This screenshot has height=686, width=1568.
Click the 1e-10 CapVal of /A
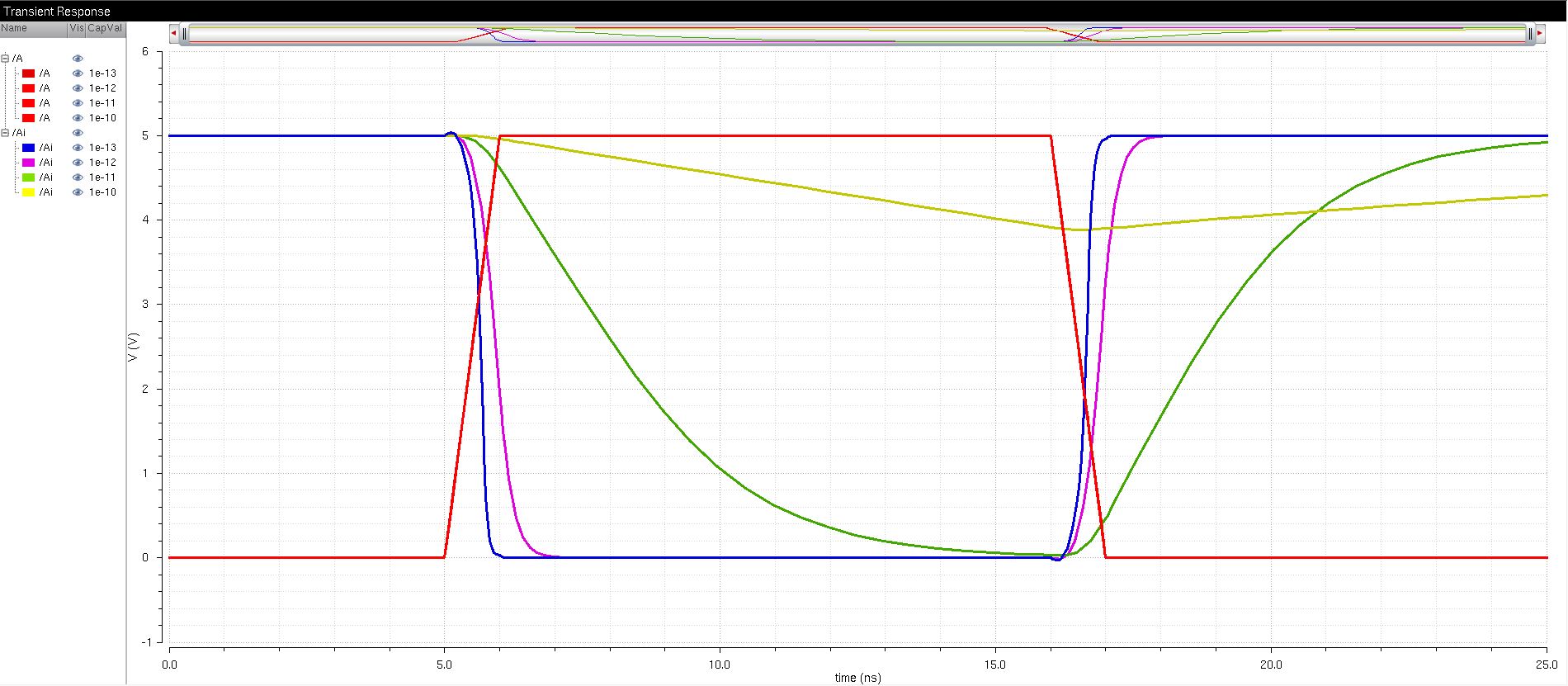coord(102,118)
